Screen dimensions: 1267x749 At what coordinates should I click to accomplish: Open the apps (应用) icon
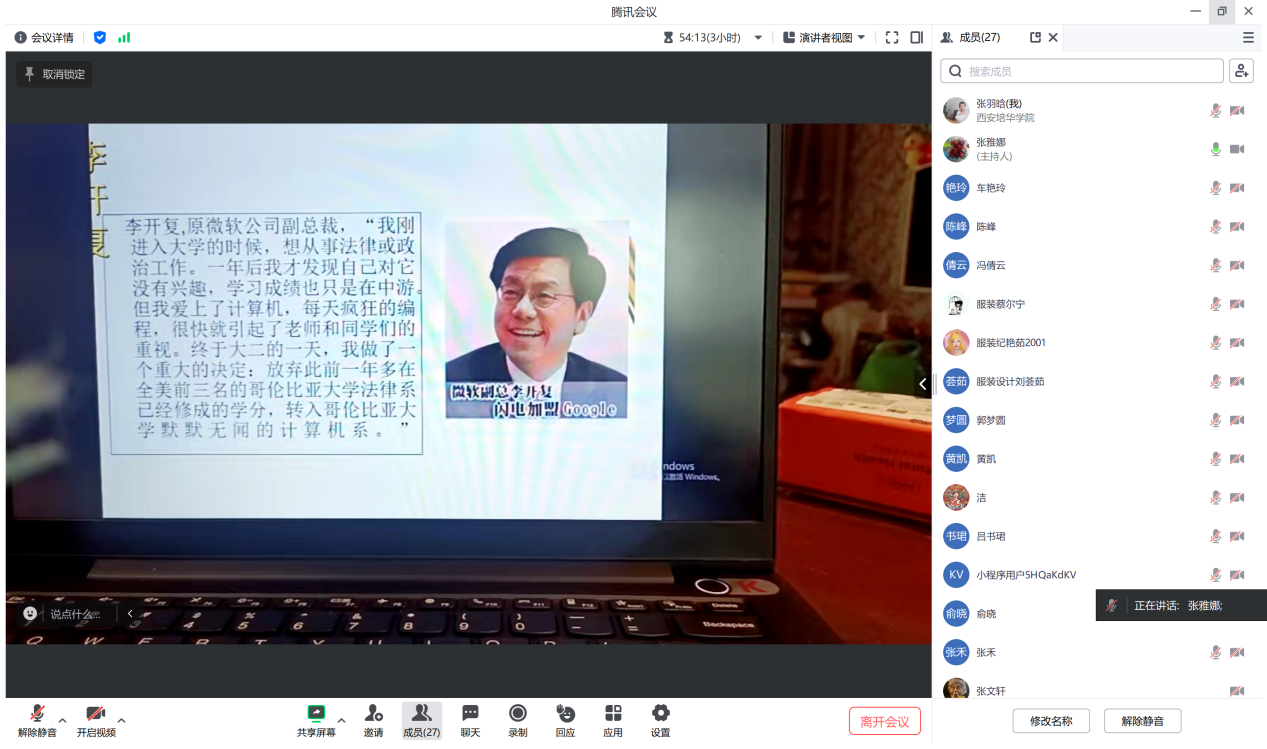(613, 713)
